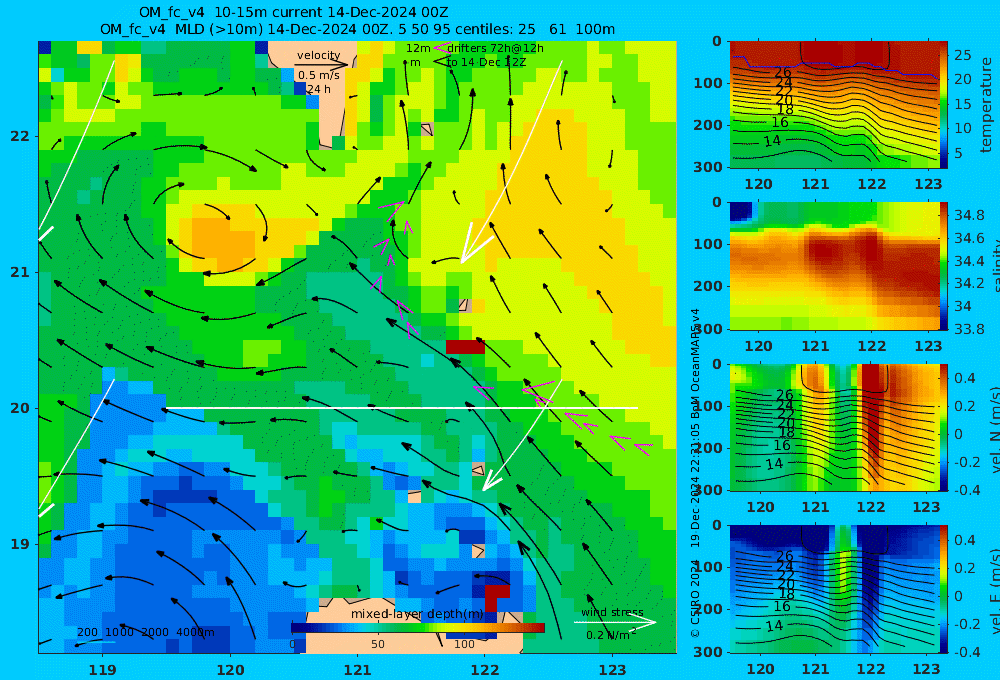The image size is (1000, 680).
Task: Click longitude label '123' on the main map axis
Action: click(x=612, y=670)
